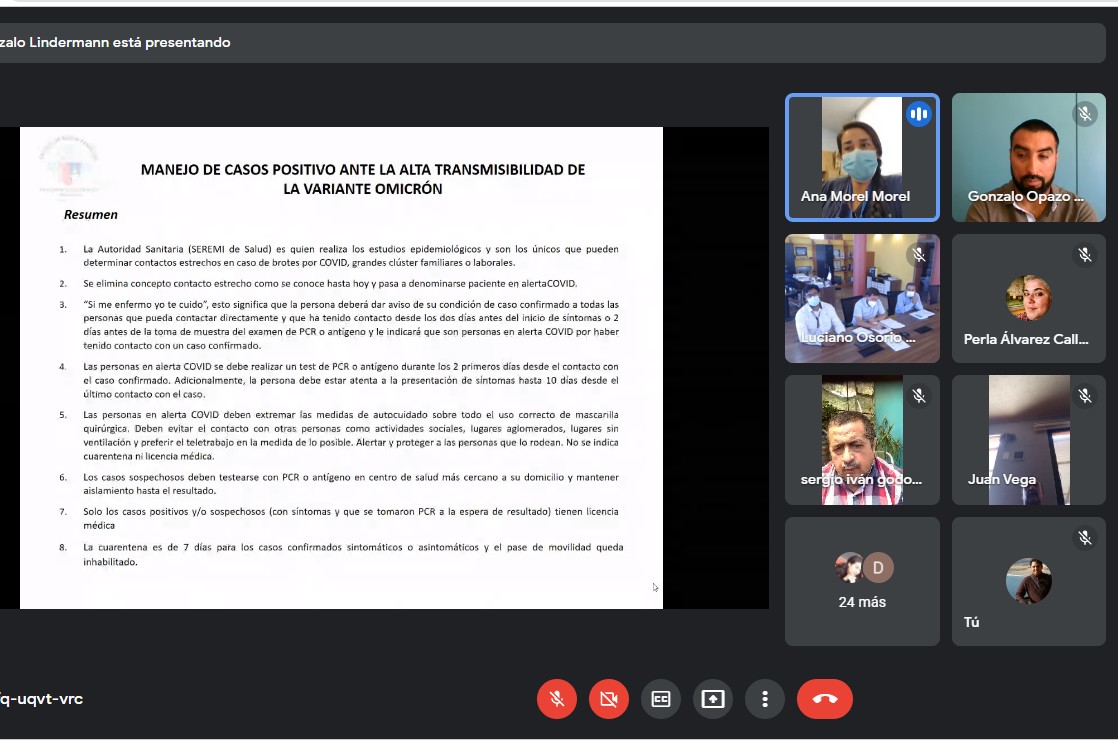This screenshot has width=1118, height=742.
Task: Click the presented Omicrón slide
Action: coord(341,367)
